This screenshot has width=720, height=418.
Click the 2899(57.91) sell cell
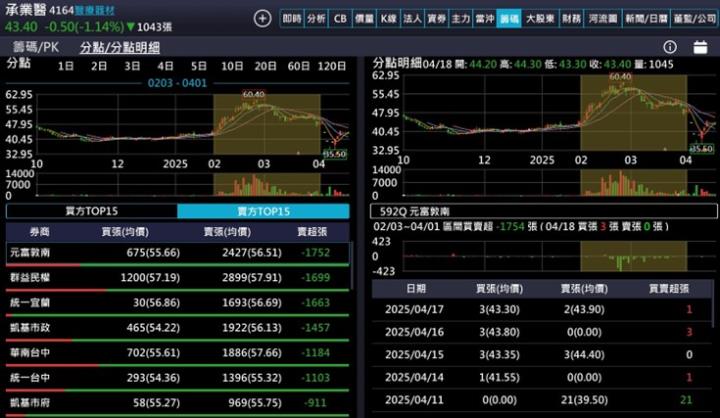[x=252, y=278]
